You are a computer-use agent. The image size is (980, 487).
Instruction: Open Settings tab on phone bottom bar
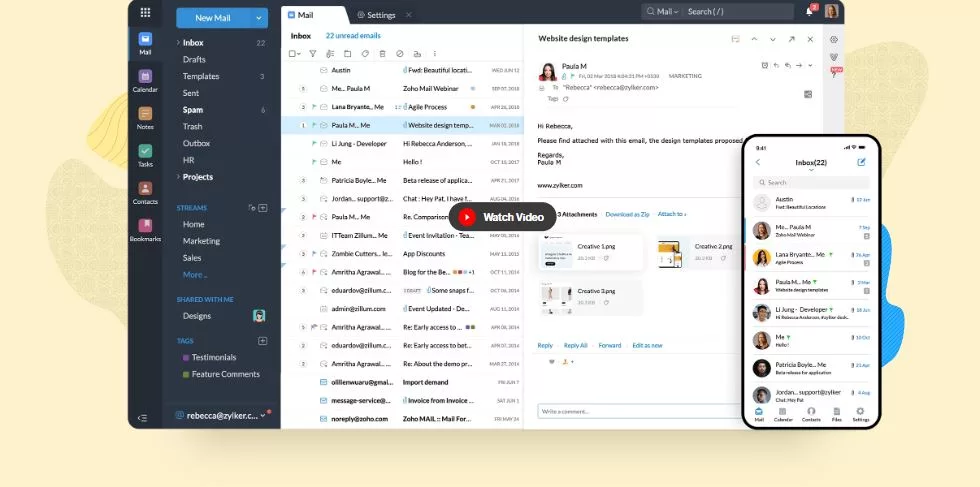tap(861, 414)
